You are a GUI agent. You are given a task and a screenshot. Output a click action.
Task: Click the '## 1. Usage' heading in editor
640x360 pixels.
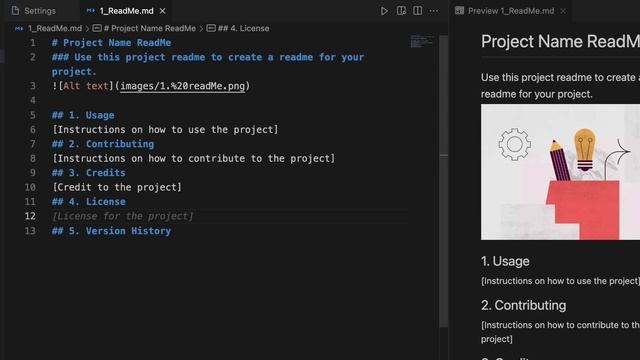click(x=83, y=115)
